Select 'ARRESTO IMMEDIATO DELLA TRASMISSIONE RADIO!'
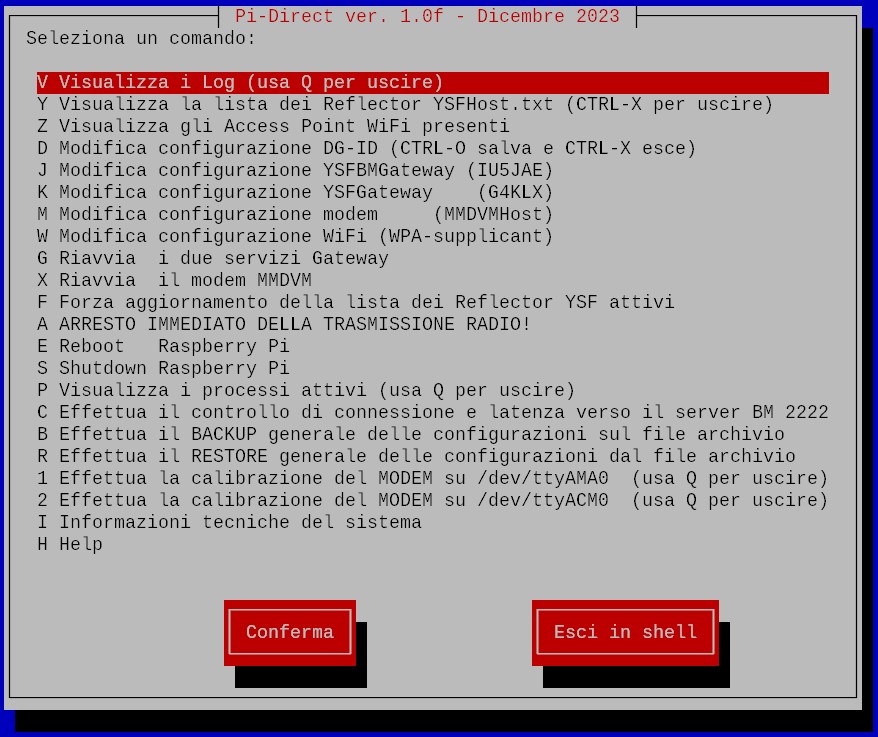Viewport: 878px width, 737px height. tap(284, 324)
